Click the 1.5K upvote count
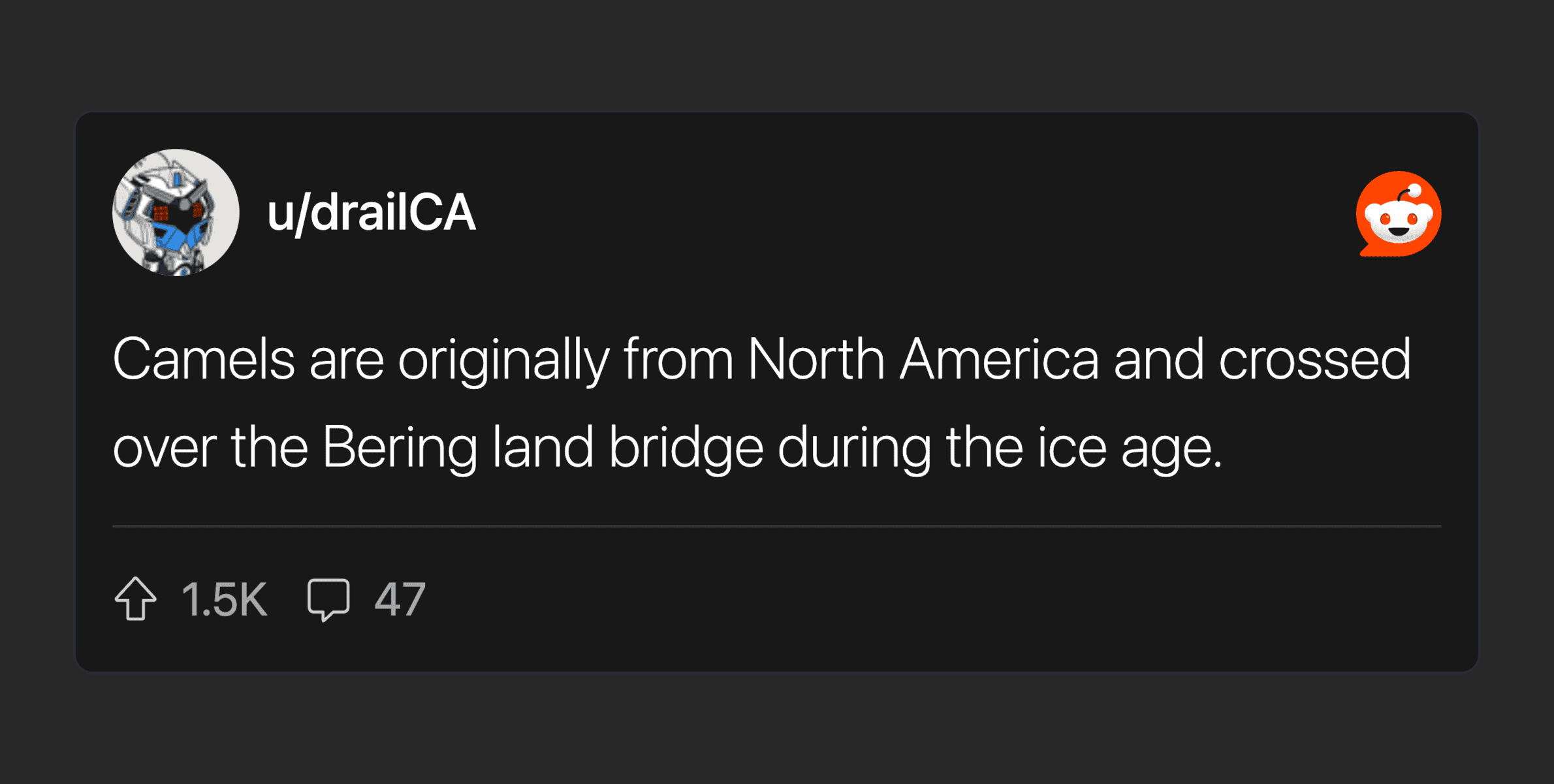The width and height of the screenshot is (1554, 784). pyautogui.click(x=224, y=599)
